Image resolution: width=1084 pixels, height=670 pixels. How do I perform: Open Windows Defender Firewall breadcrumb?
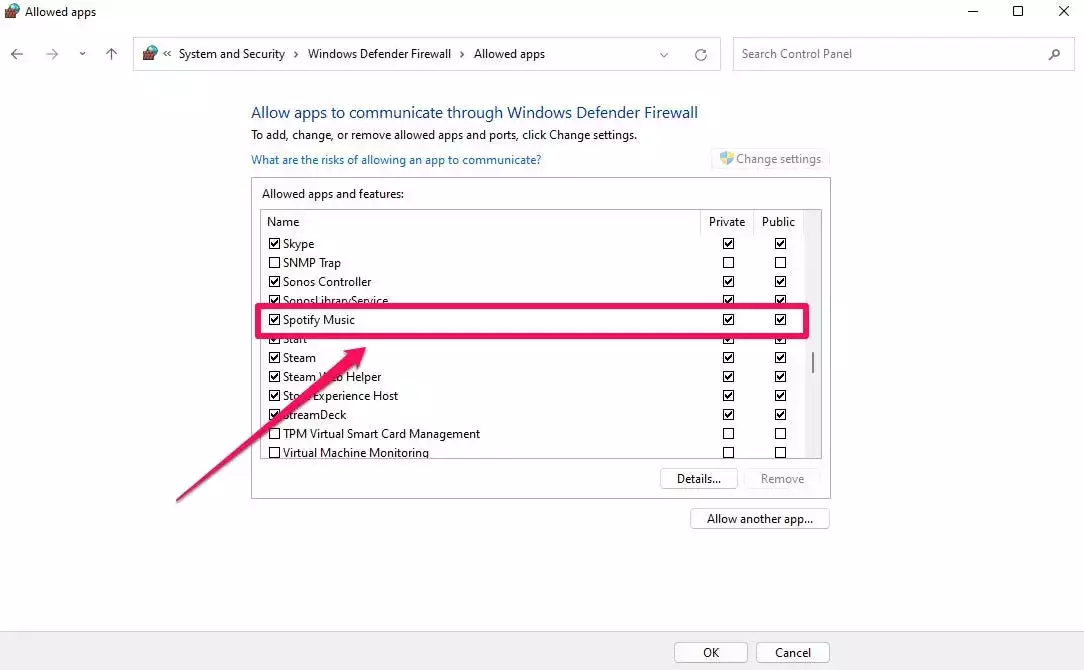click(379, 54)
